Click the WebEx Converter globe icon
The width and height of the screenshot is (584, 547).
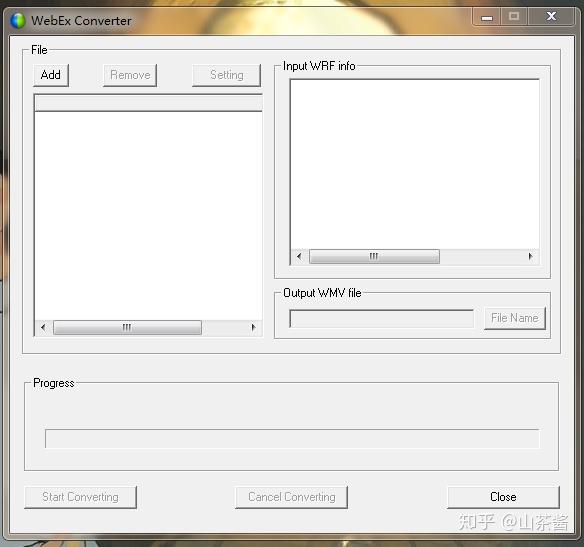point(18,20)
